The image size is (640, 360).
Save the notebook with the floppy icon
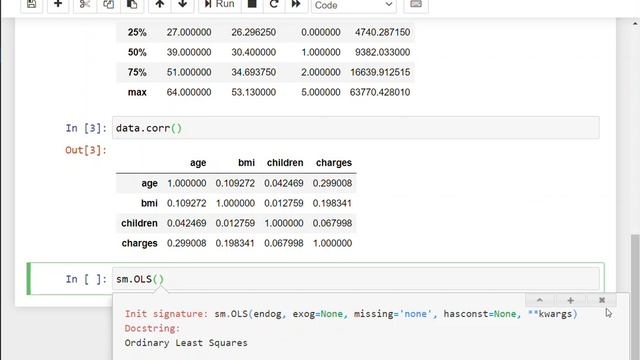pyautogui.click(x=31, y=4)
